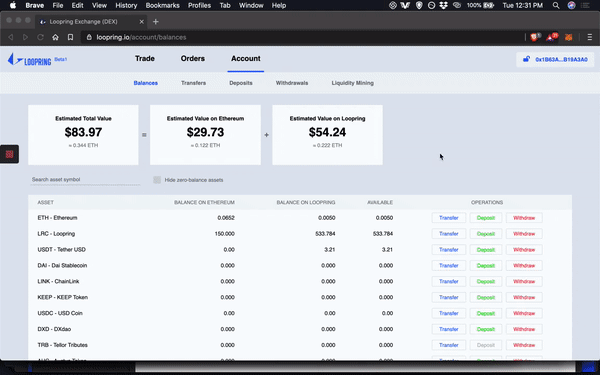Open the Withdrawals sub-tab

pos(292,83)
